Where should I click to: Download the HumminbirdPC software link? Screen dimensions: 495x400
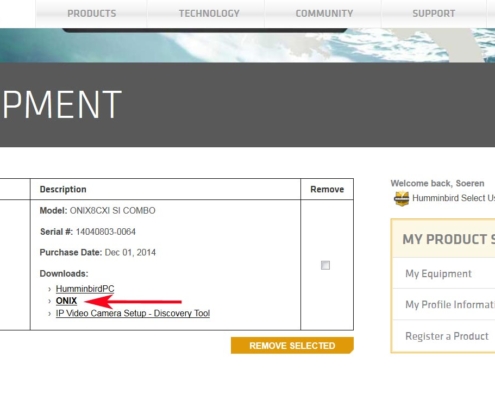(x=85, y=289)
